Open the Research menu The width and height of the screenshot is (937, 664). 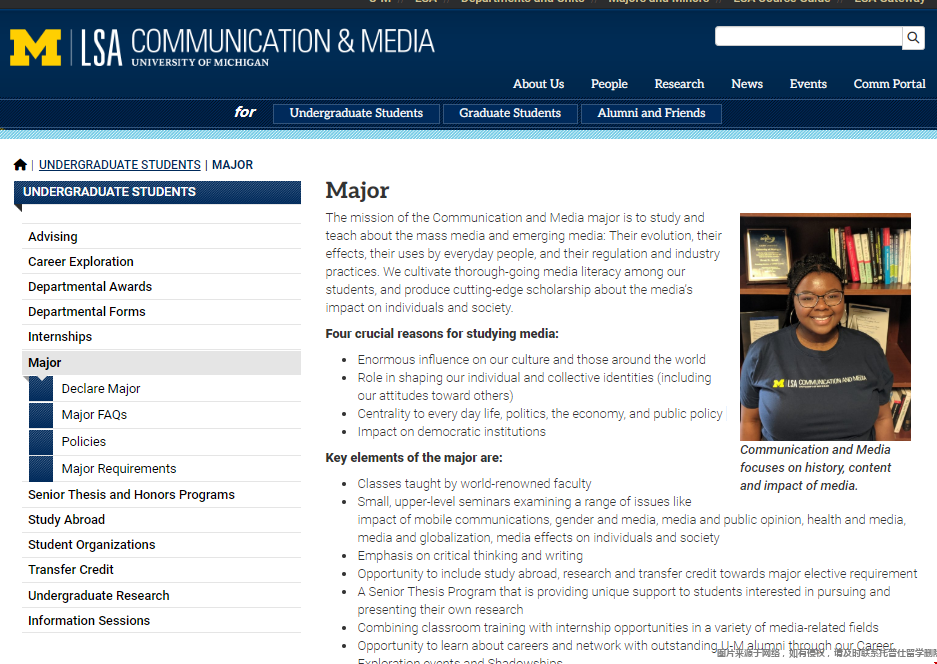[x=679, y=84]
